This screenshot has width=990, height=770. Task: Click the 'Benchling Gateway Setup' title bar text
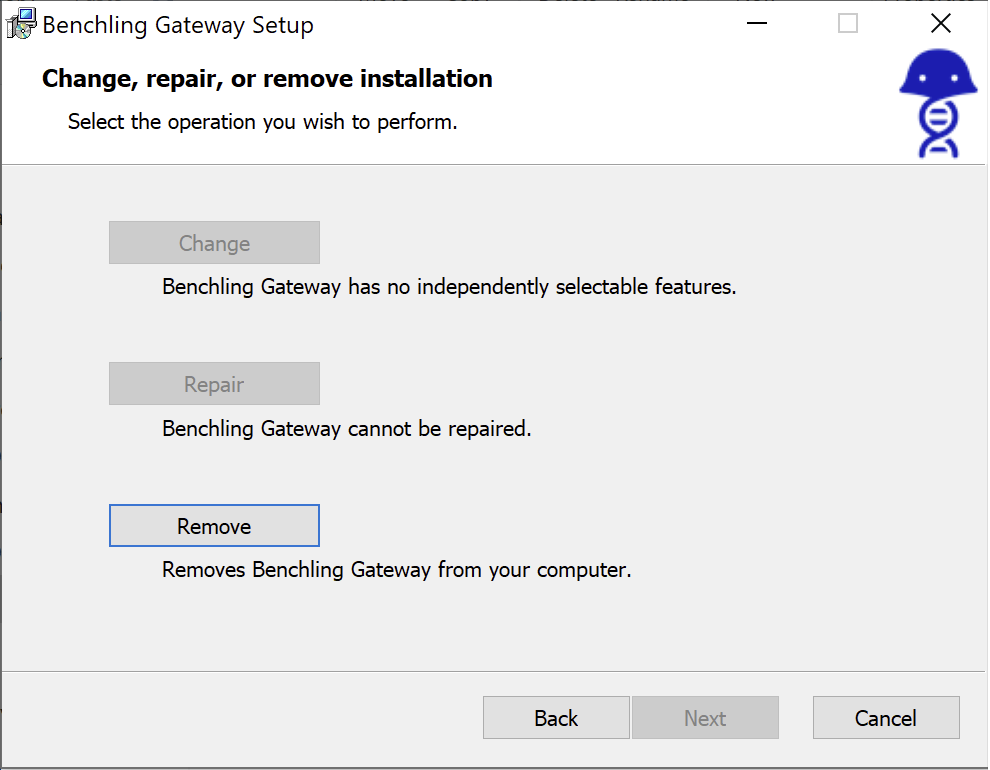pyautogui.click(x=178, y=25)
